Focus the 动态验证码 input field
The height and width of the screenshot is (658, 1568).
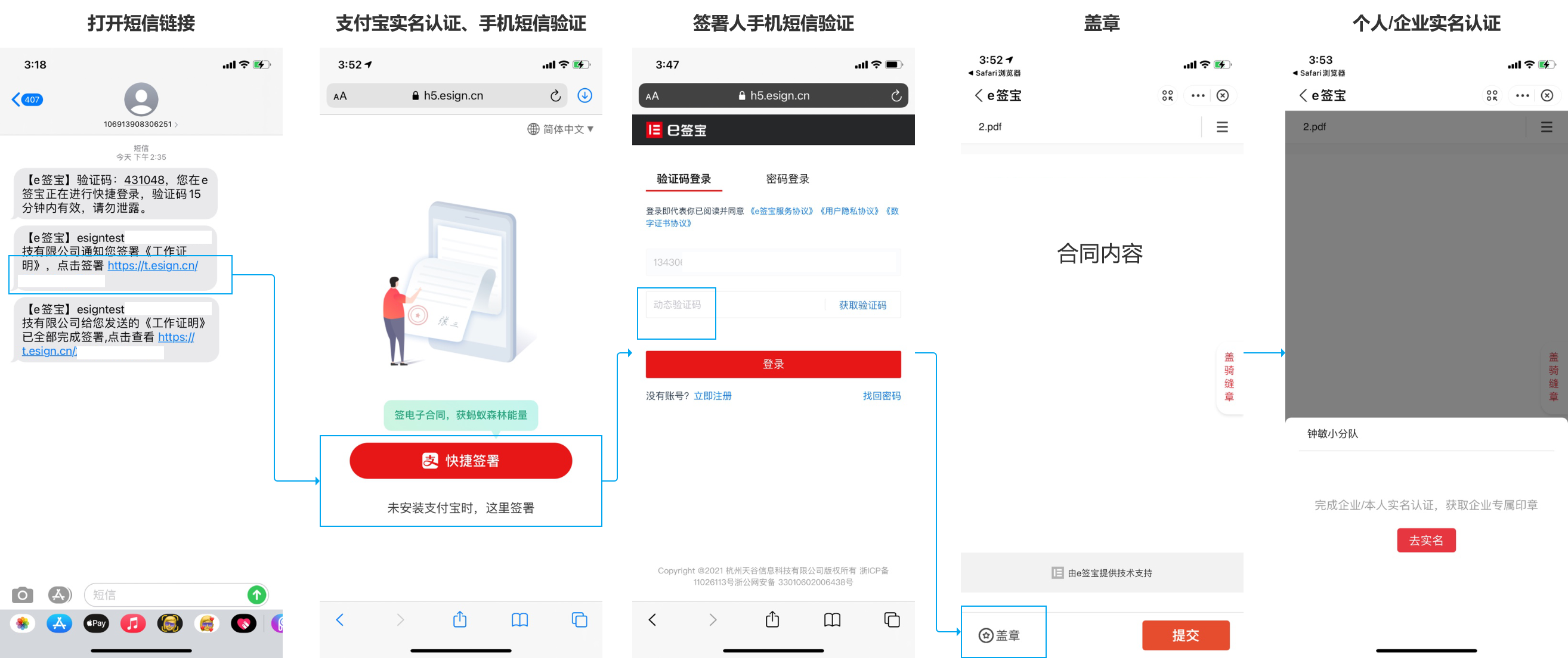click(735, 305)
